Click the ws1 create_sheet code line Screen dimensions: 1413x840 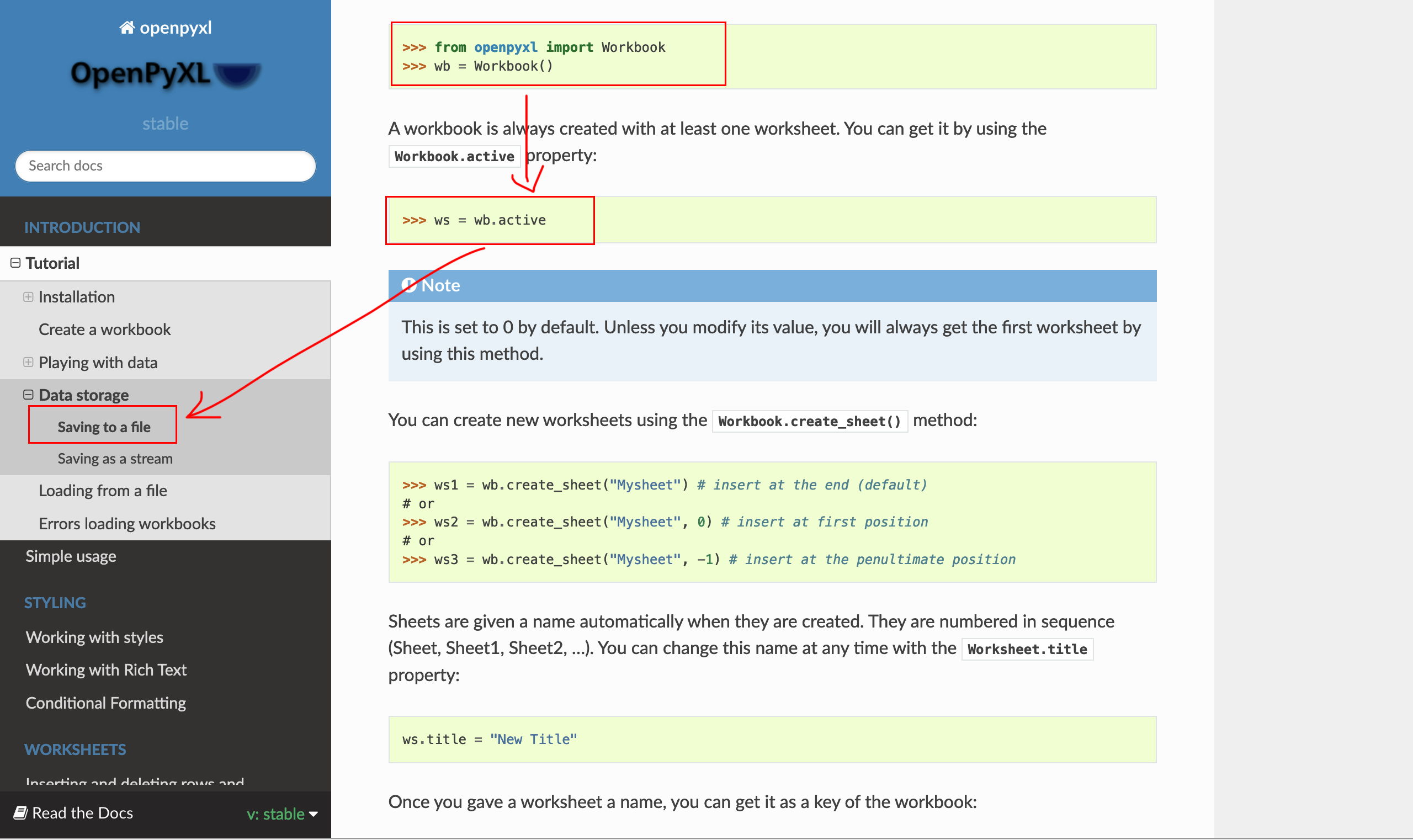665,485
